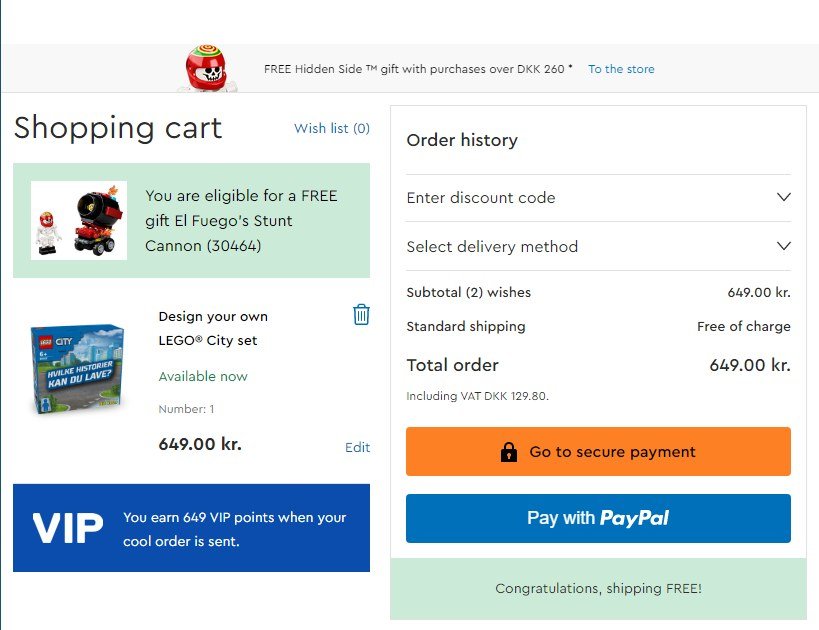The image size is (819, 630).
Task: Open 'Design your own LEGO City set' title
Action: [213, 328]
